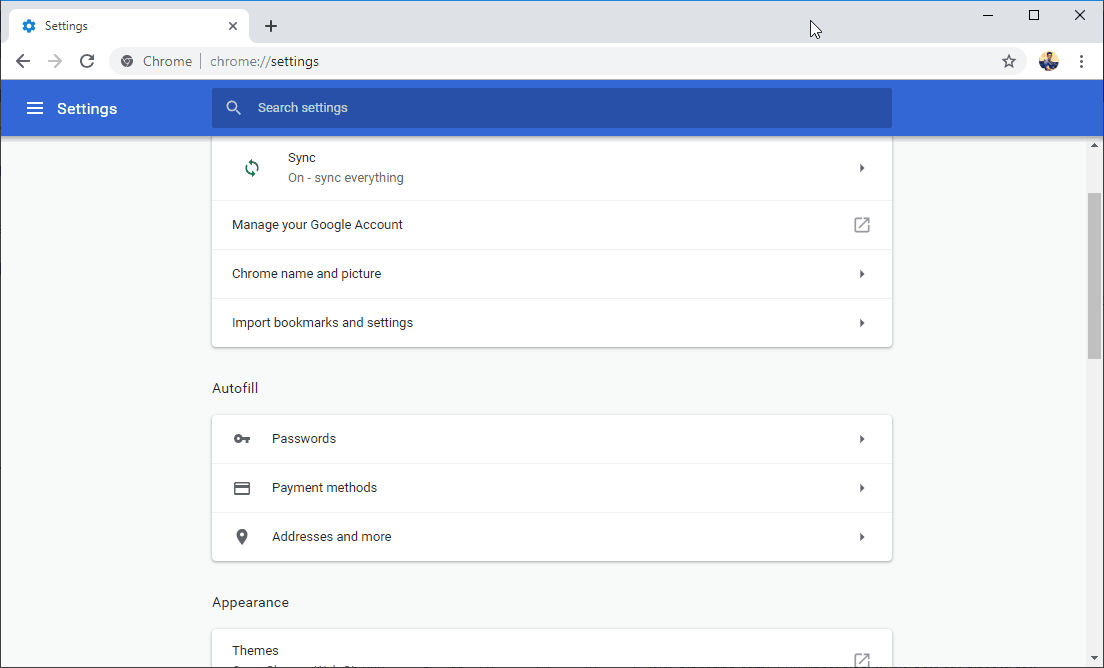Click the scrollbar up arrow

tap(1094, 145)
